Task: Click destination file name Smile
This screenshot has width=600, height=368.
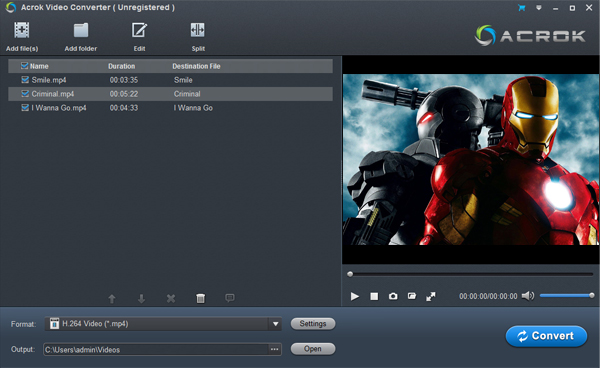Action: (x=183, y=80)
